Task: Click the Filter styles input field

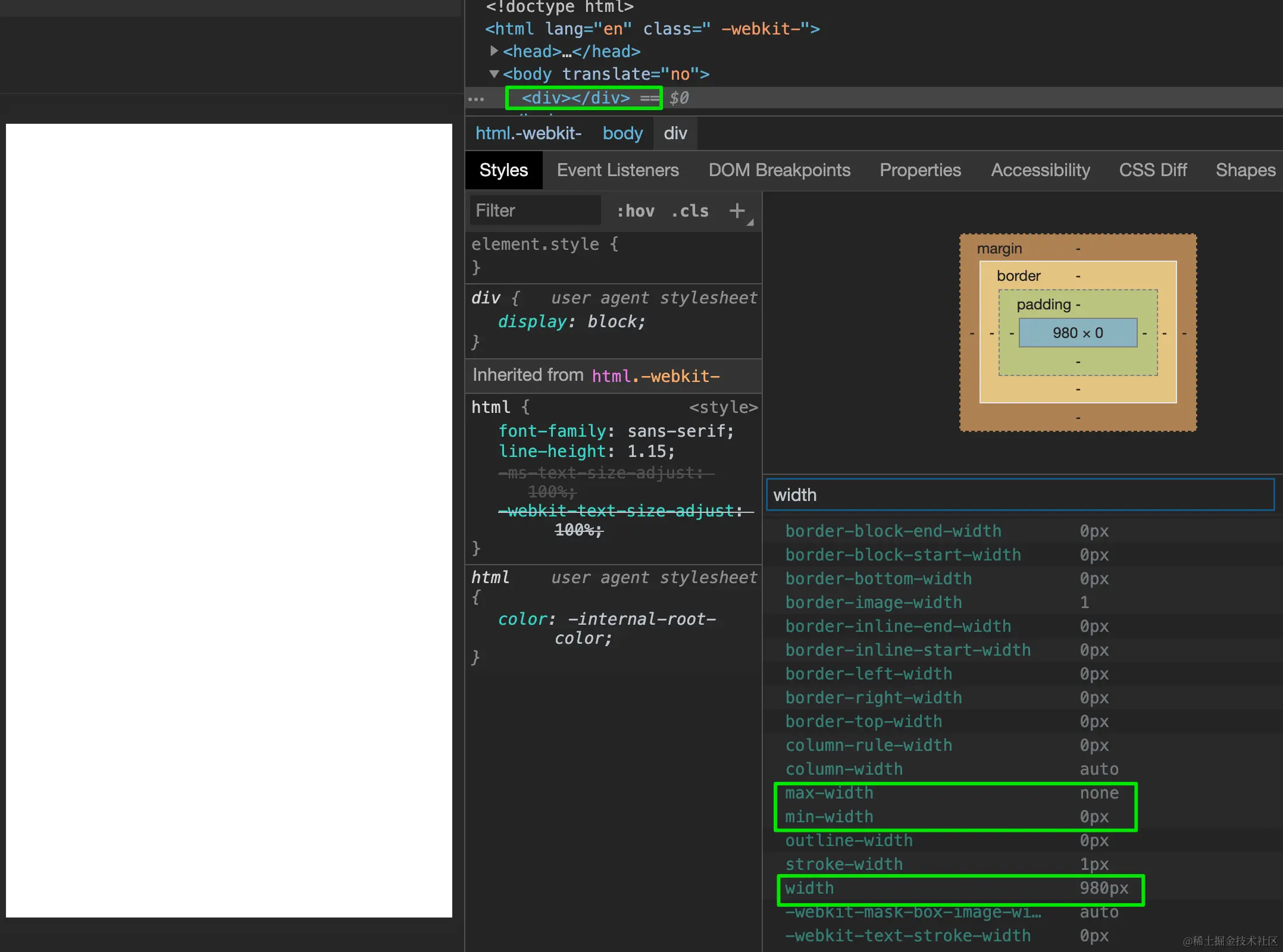Action: click(x=535, y=211)
